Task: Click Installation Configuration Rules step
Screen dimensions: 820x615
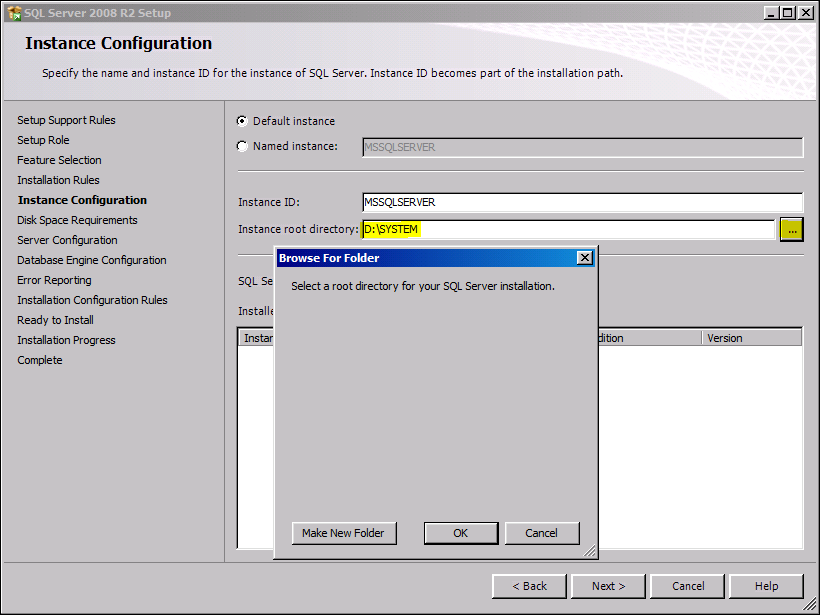Action: coord(92,300)
